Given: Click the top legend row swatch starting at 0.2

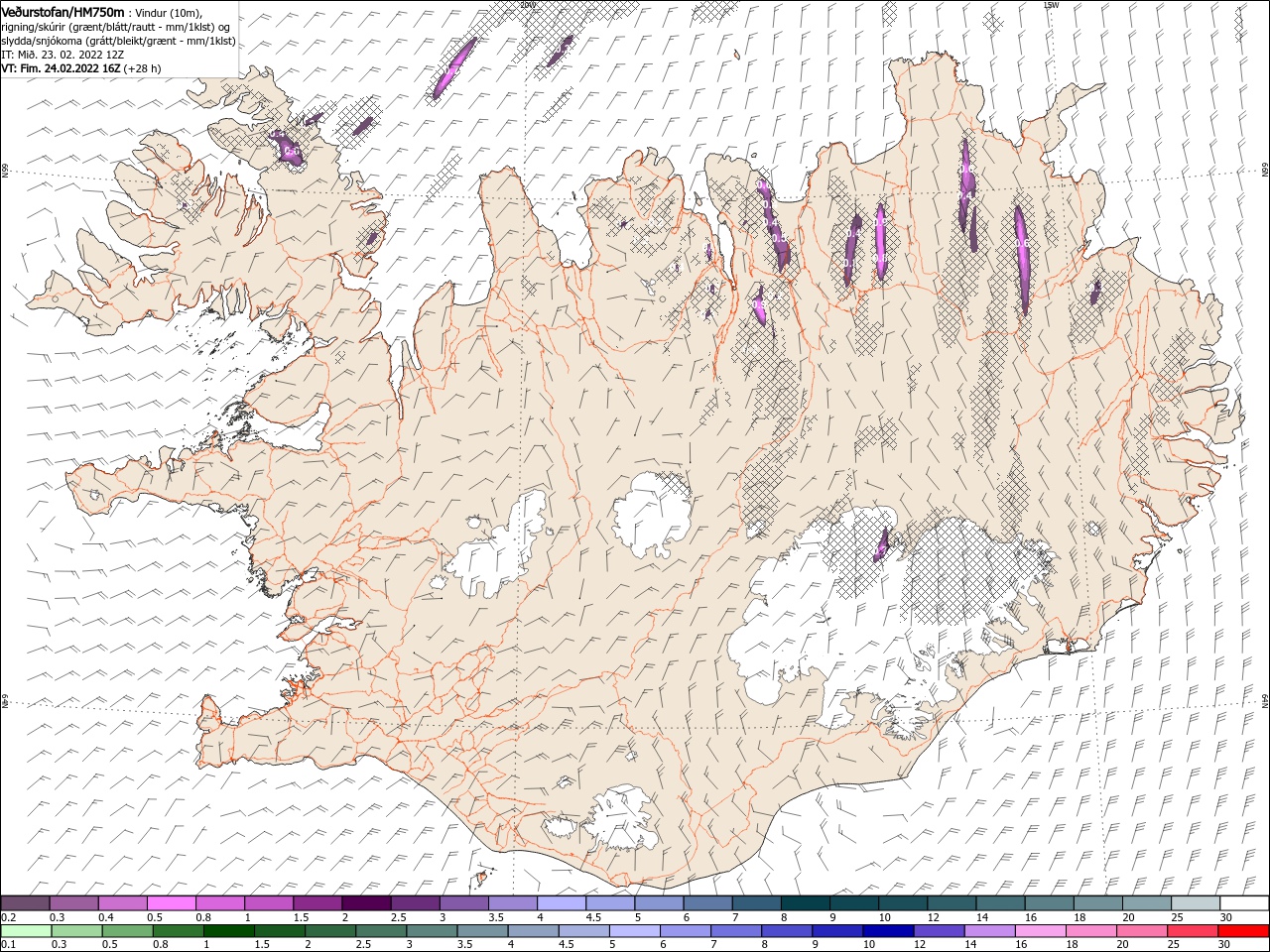Looking at the screenshot, I should click(x=25, y=903).
